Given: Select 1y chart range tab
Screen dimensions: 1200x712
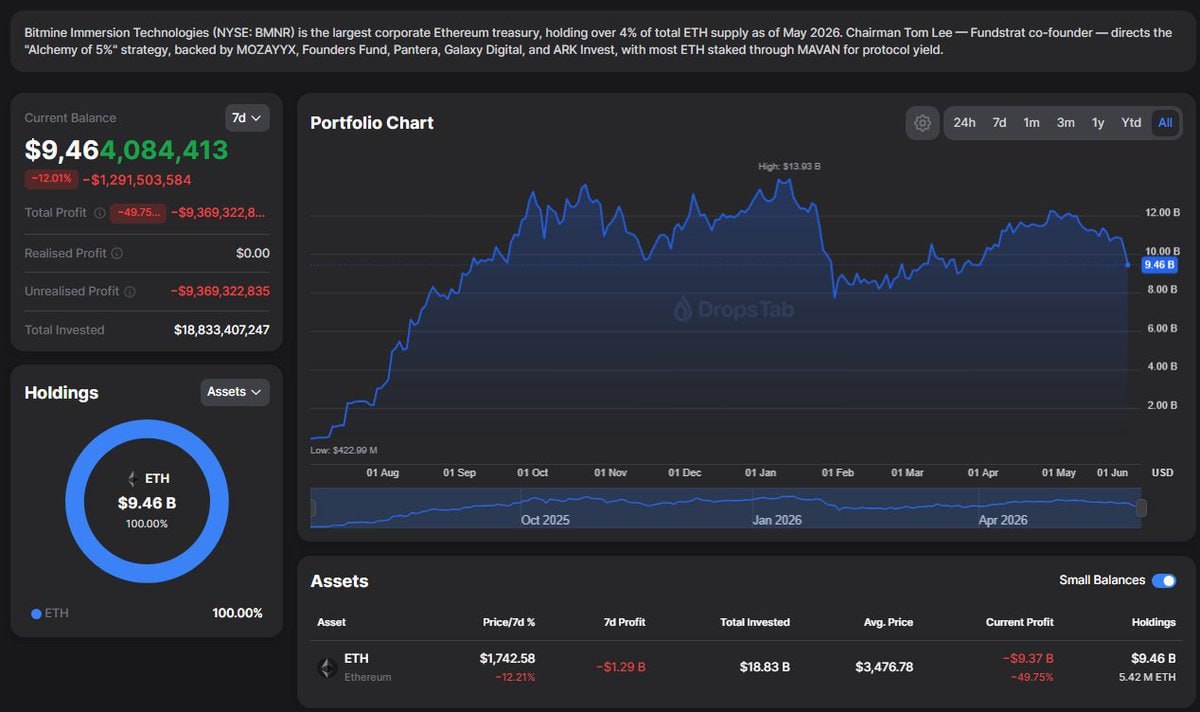Looking at the screenshot, I should [1098, 123].
